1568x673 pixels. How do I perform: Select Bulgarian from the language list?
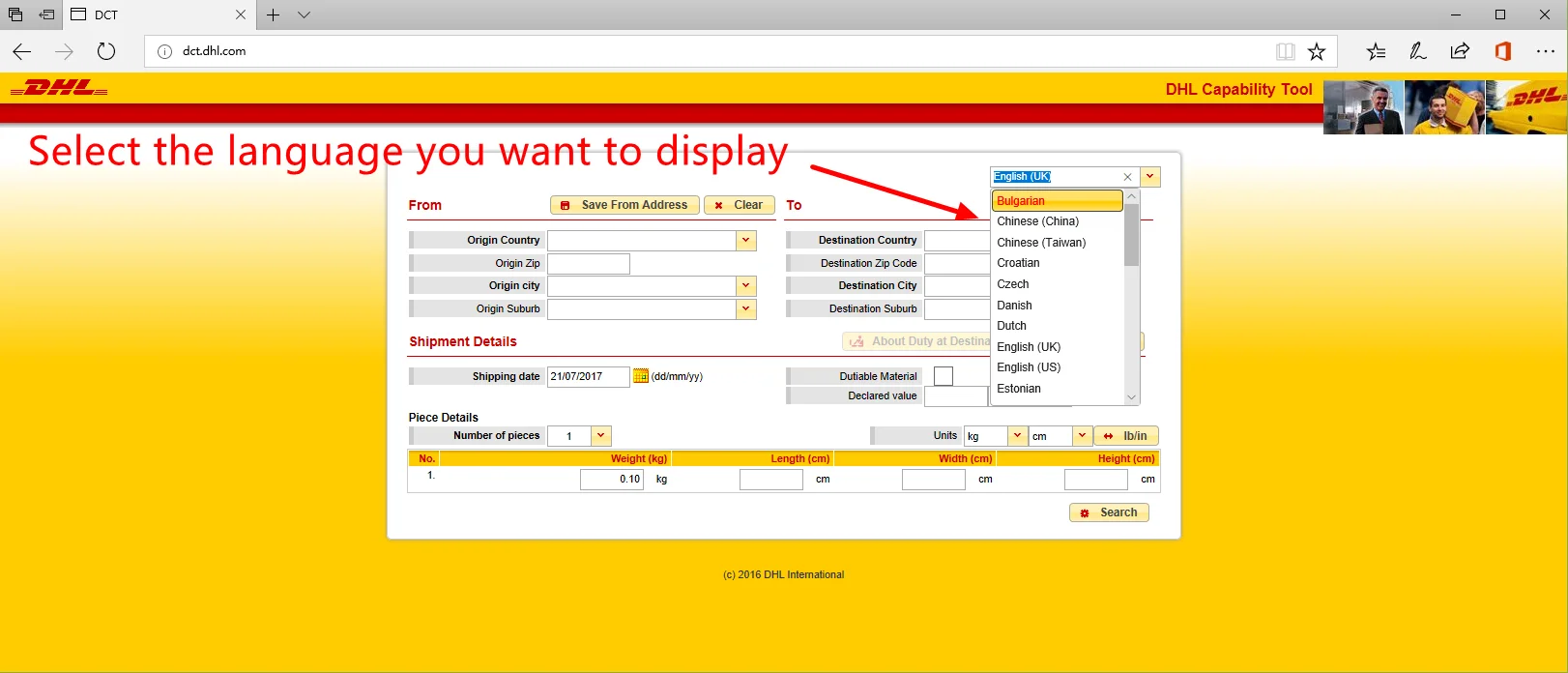point(1058,200)
